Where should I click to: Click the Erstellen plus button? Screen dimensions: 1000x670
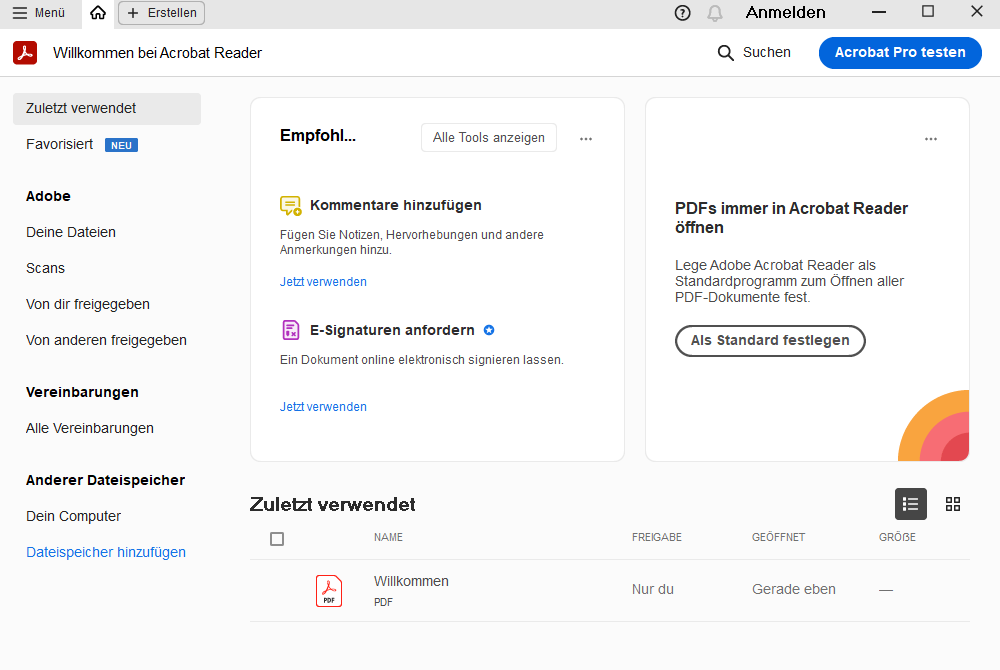tap(161, 13)
